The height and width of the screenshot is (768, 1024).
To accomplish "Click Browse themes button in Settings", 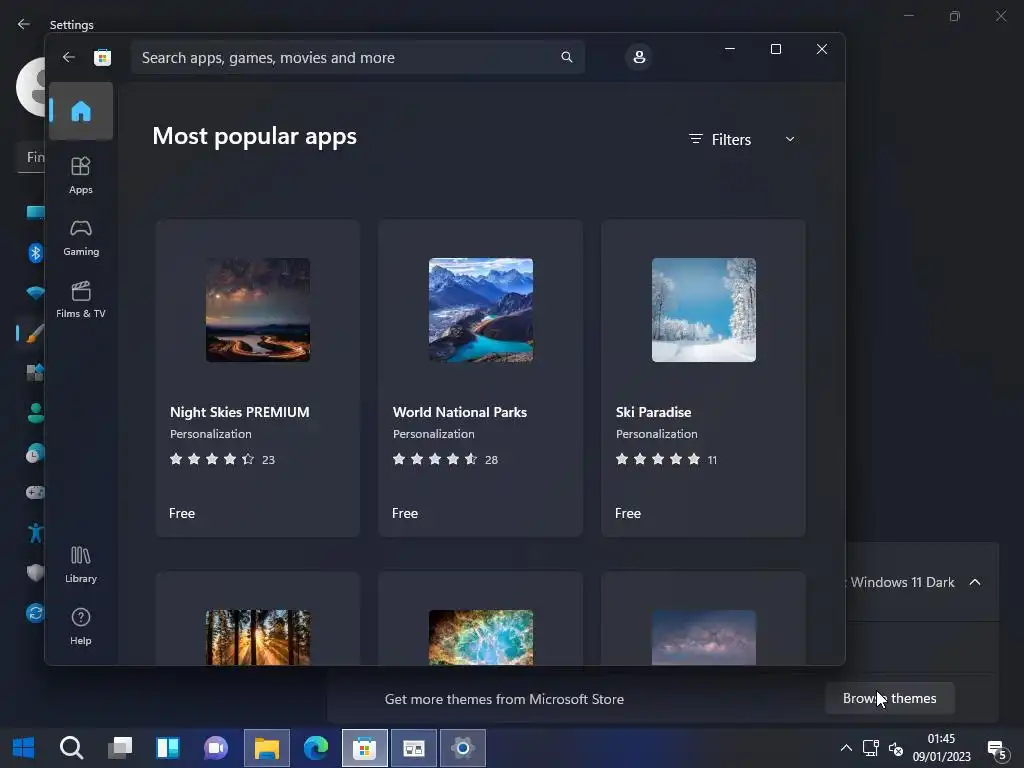I will [x=889, y=698].
